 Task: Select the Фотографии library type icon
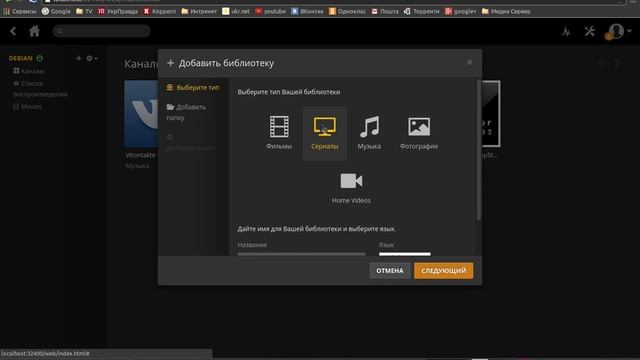pyautogui.click(x=419, y=127)
